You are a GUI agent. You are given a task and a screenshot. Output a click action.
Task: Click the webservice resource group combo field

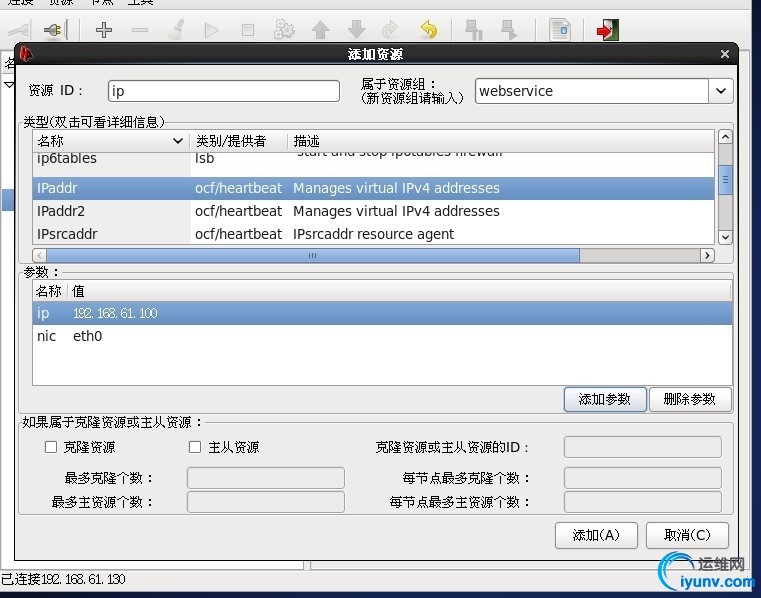592,91
